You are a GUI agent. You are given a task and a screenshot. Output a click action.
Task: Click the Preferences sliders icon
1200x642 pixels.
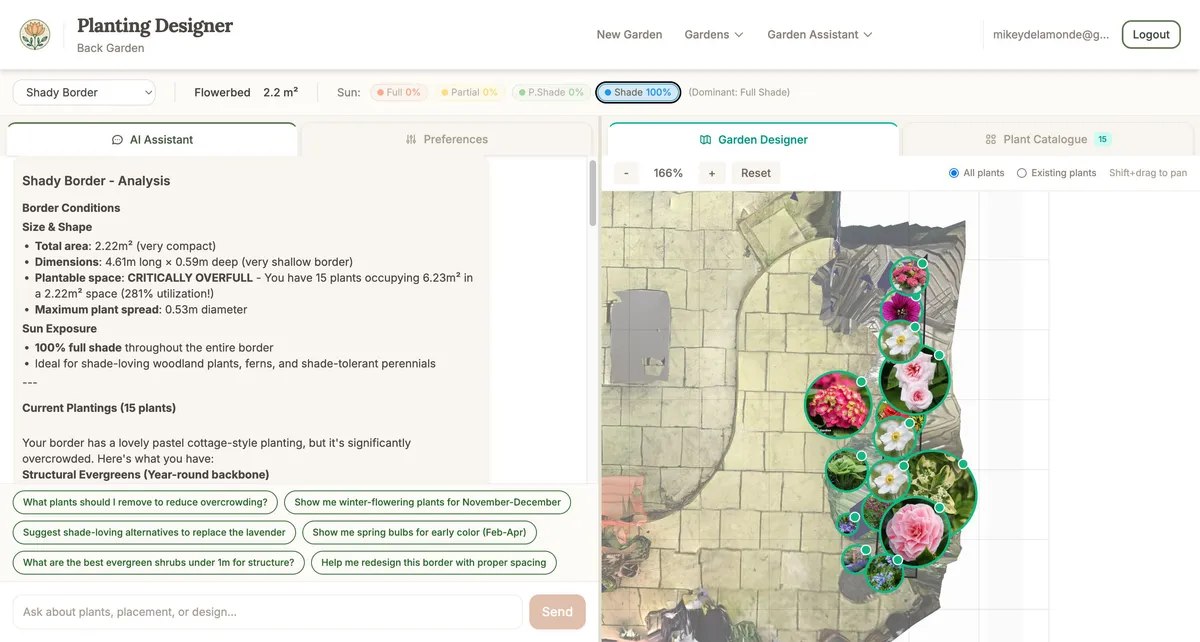tap(410, 139)
